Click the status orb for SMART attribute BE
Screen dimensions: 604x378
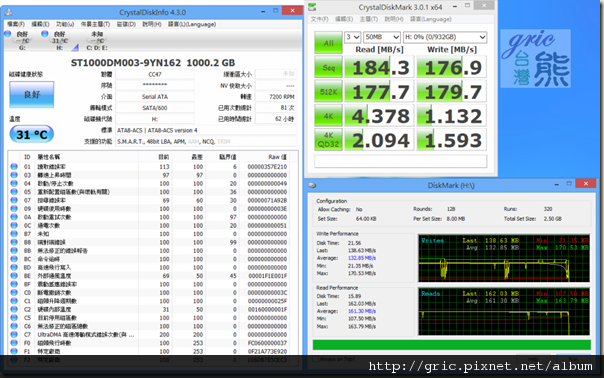(14, 276)
